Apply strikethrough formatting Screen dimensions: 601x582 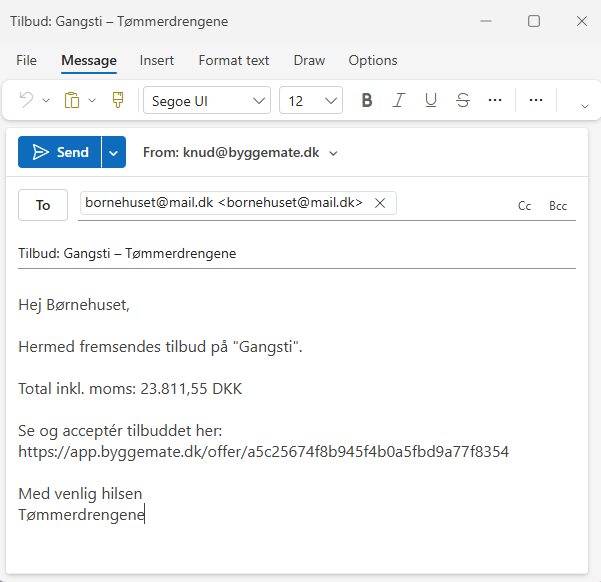click(x=463, y=100)
